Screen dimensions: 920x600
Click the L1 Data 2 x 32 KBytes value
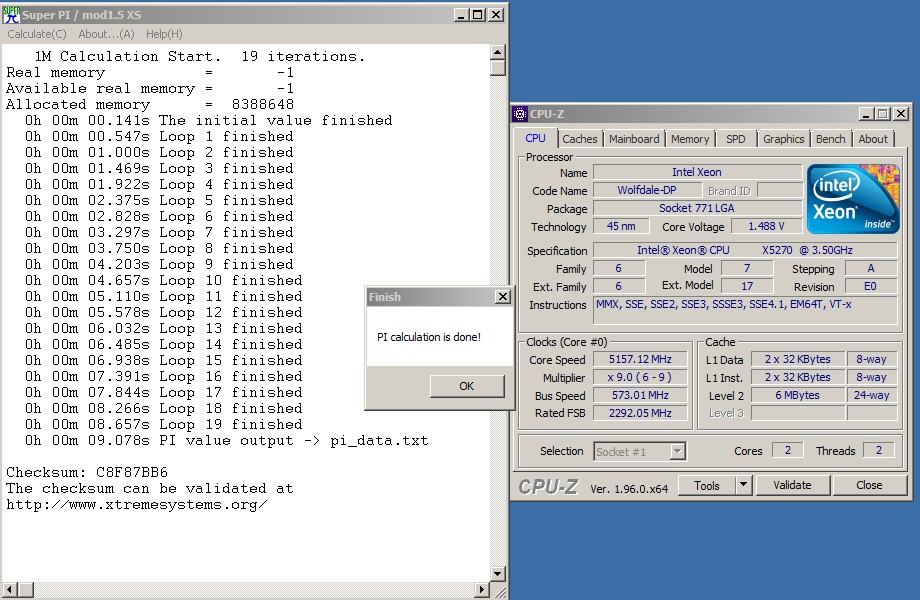(797, 359)
